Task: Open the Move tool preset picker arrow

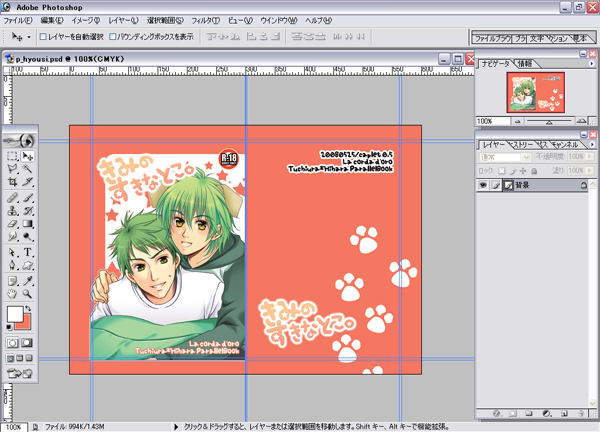Action: pos(29,37)
